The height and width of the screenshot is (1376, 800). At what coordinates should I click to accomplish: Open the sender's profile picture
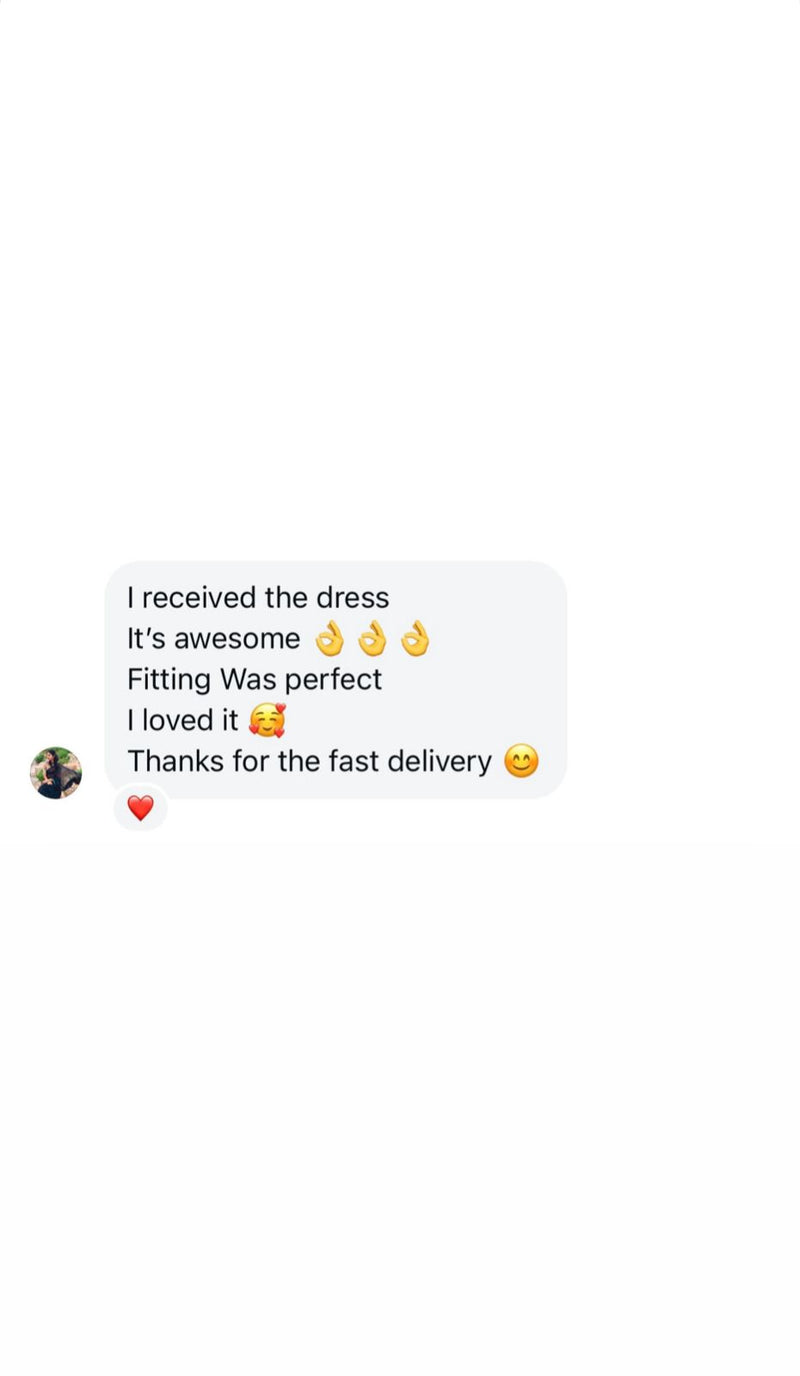click(x=56, y=773)
